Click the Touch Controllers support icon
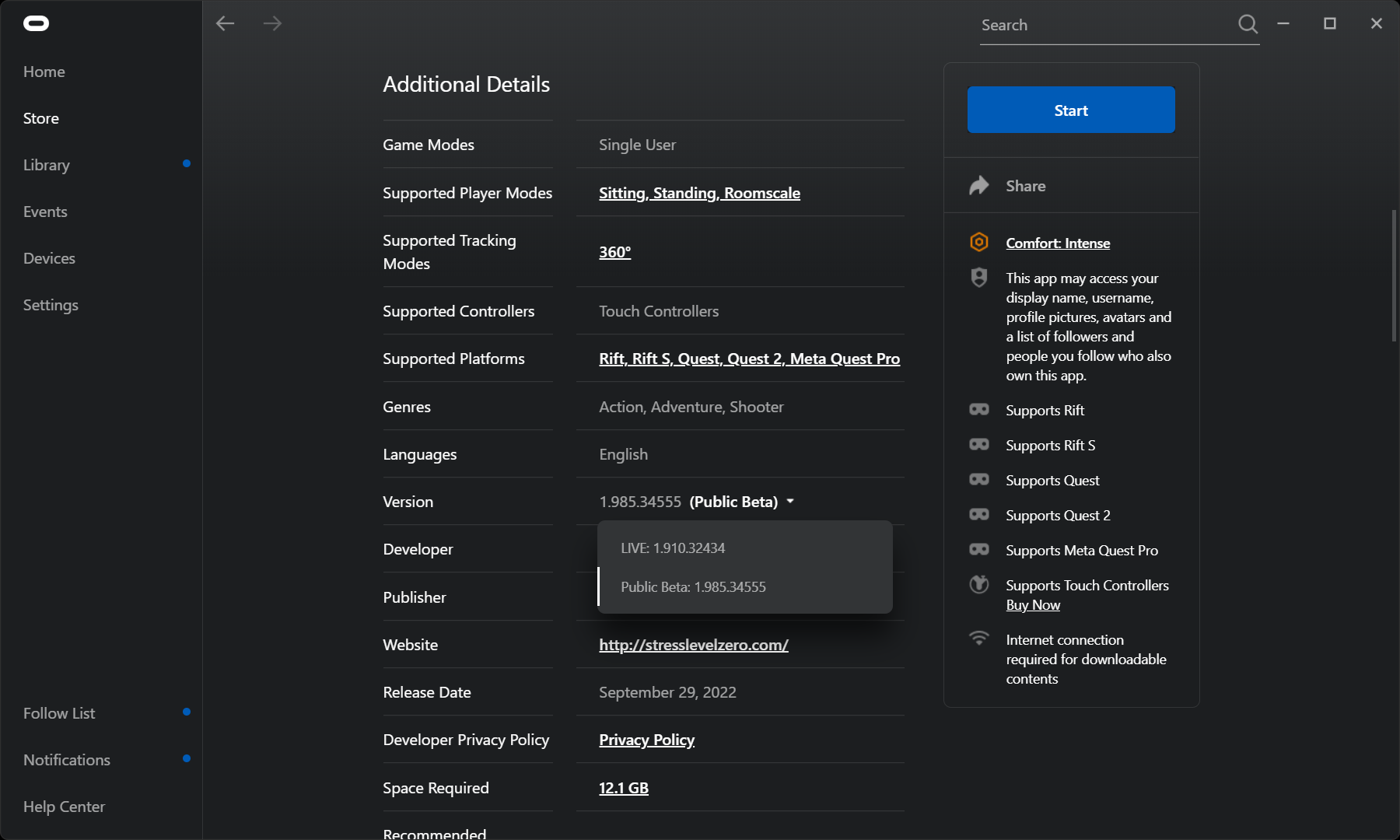1400x840 pixels. click(979, 584)
